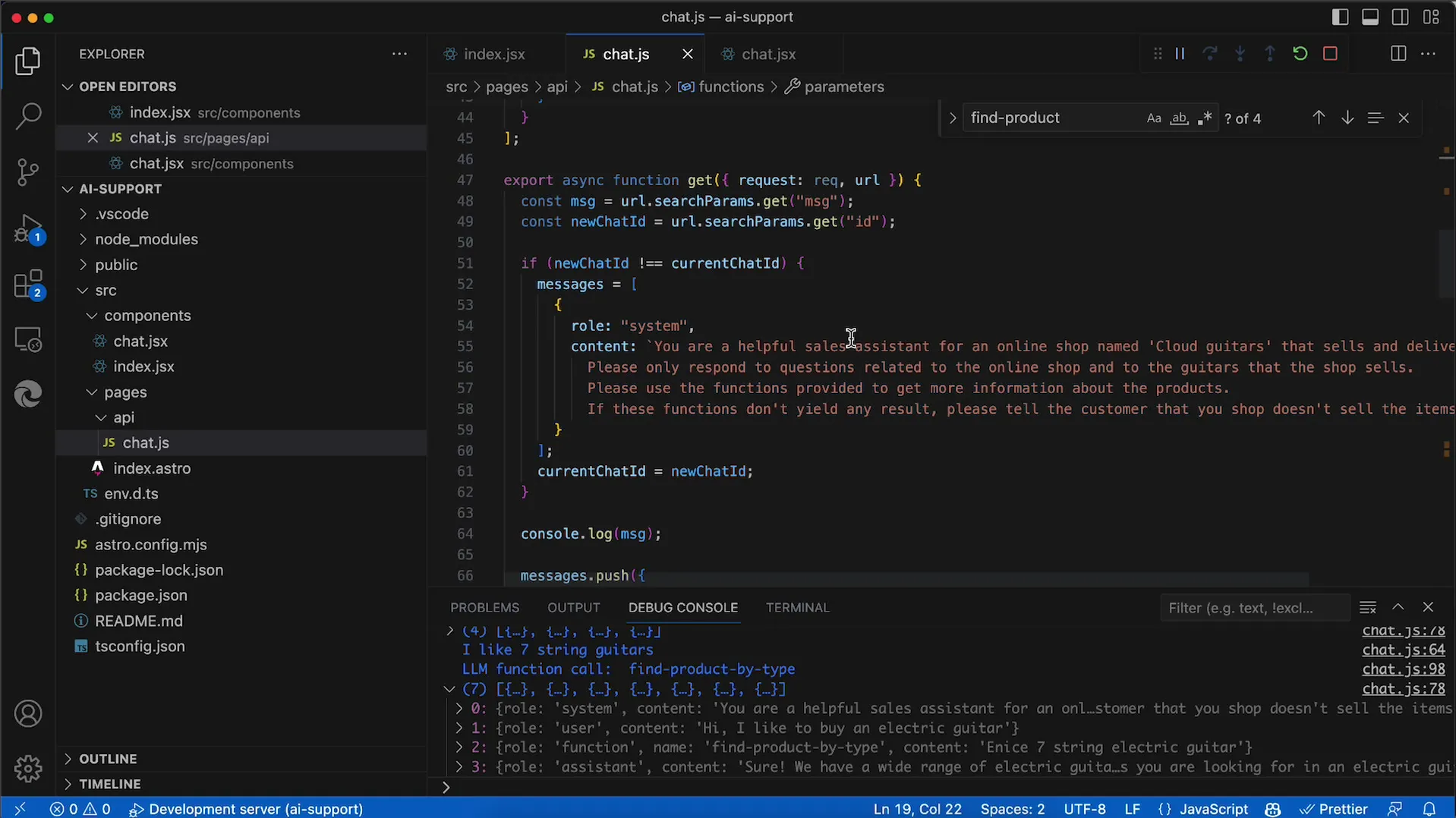Open the Search view in activity bar
Image resolution: width=1456 pixels, height=818 pixels.
point(28,116)
